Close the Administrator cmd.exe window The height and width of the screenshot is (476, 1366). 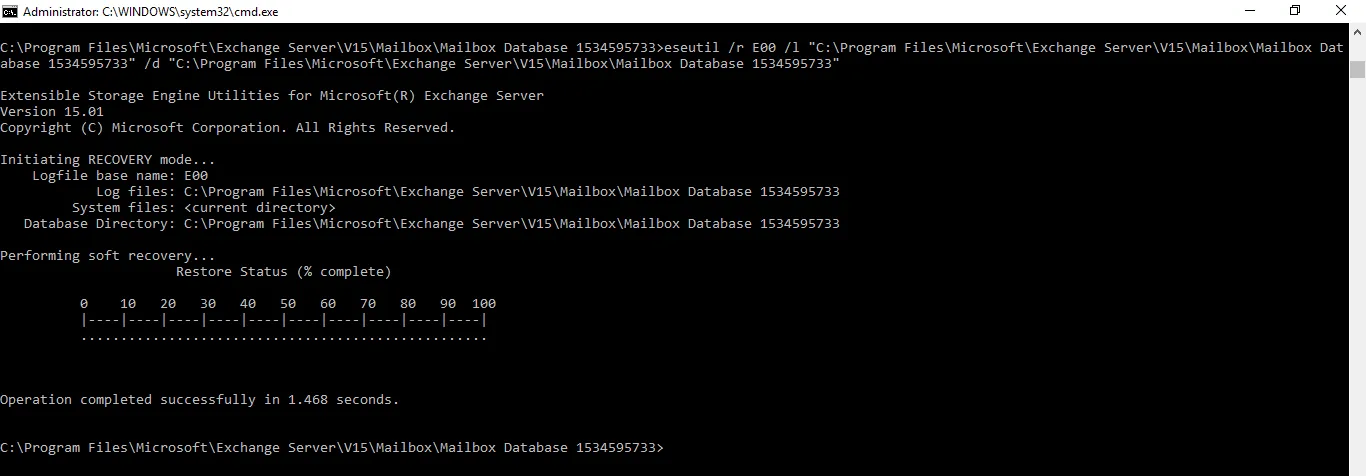pyautogui.click(x=1341, y=11)
